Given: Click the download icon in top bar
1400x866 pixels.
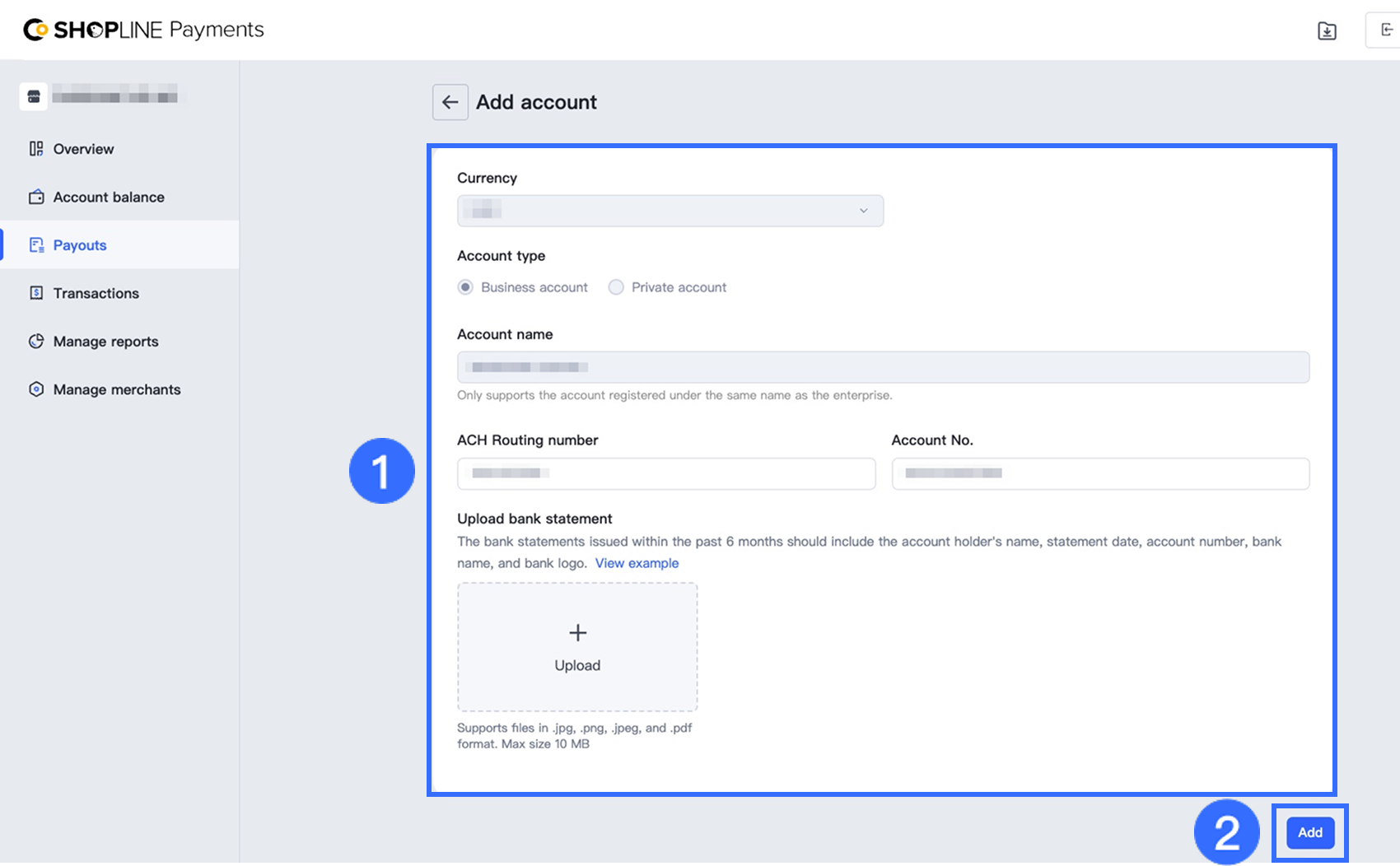Looking at the screenshot, I should tap(1327, 31).
